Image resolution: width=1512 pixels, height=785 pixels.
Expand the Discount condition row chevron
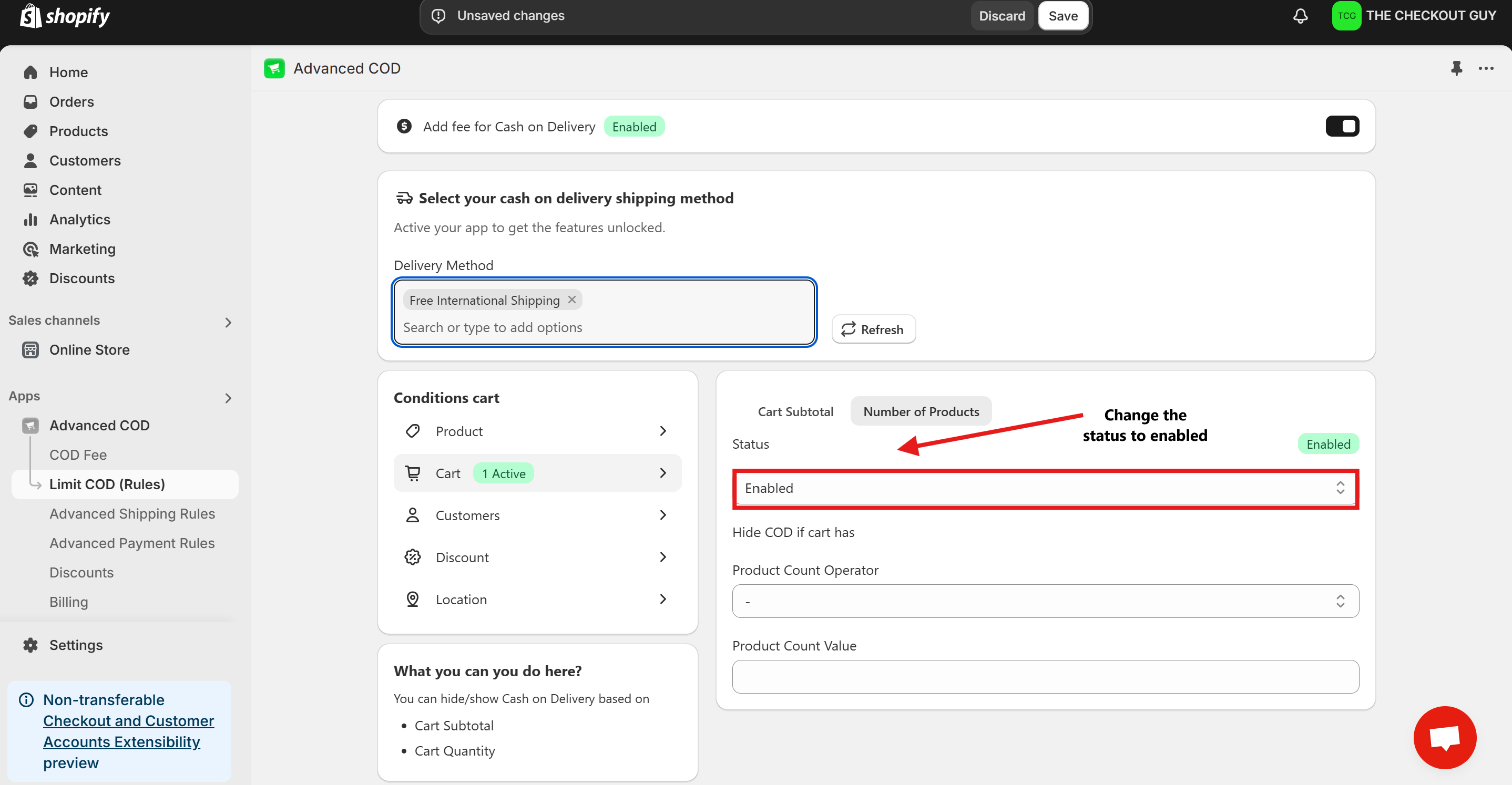click(662, 557)
